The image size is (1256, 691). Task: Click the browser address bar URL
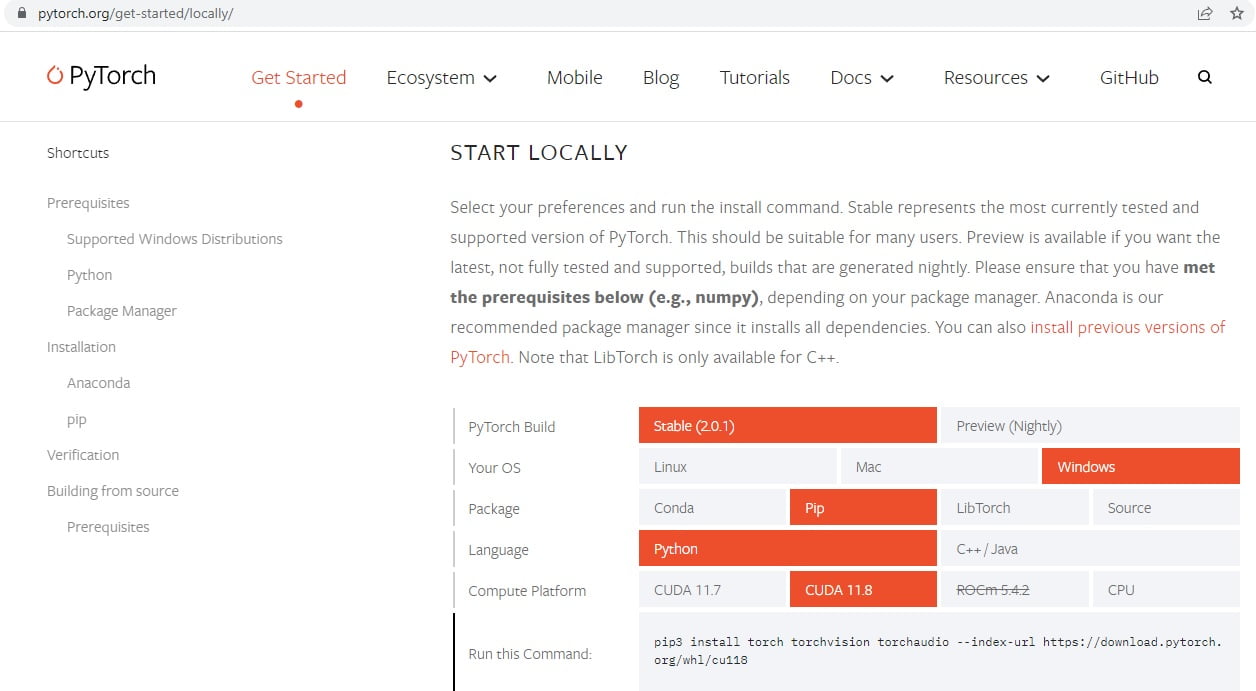[135, 14]
